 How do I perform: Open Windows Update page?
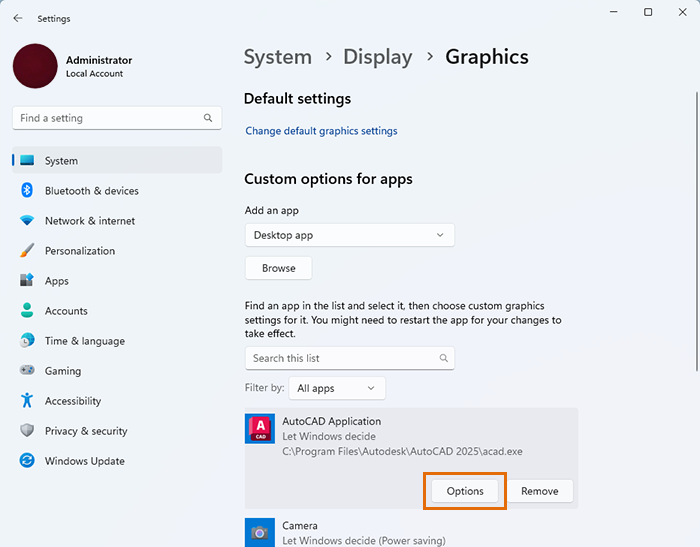coord(84,461)
